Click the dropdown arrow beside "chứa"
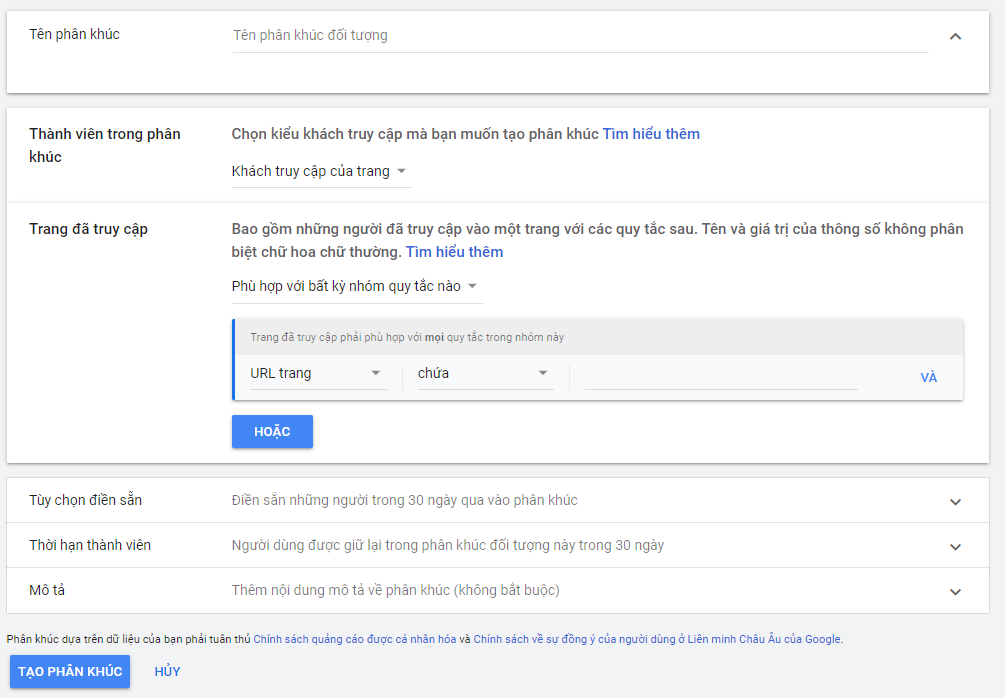This screenshot has height=698, width=1005. 543,373
